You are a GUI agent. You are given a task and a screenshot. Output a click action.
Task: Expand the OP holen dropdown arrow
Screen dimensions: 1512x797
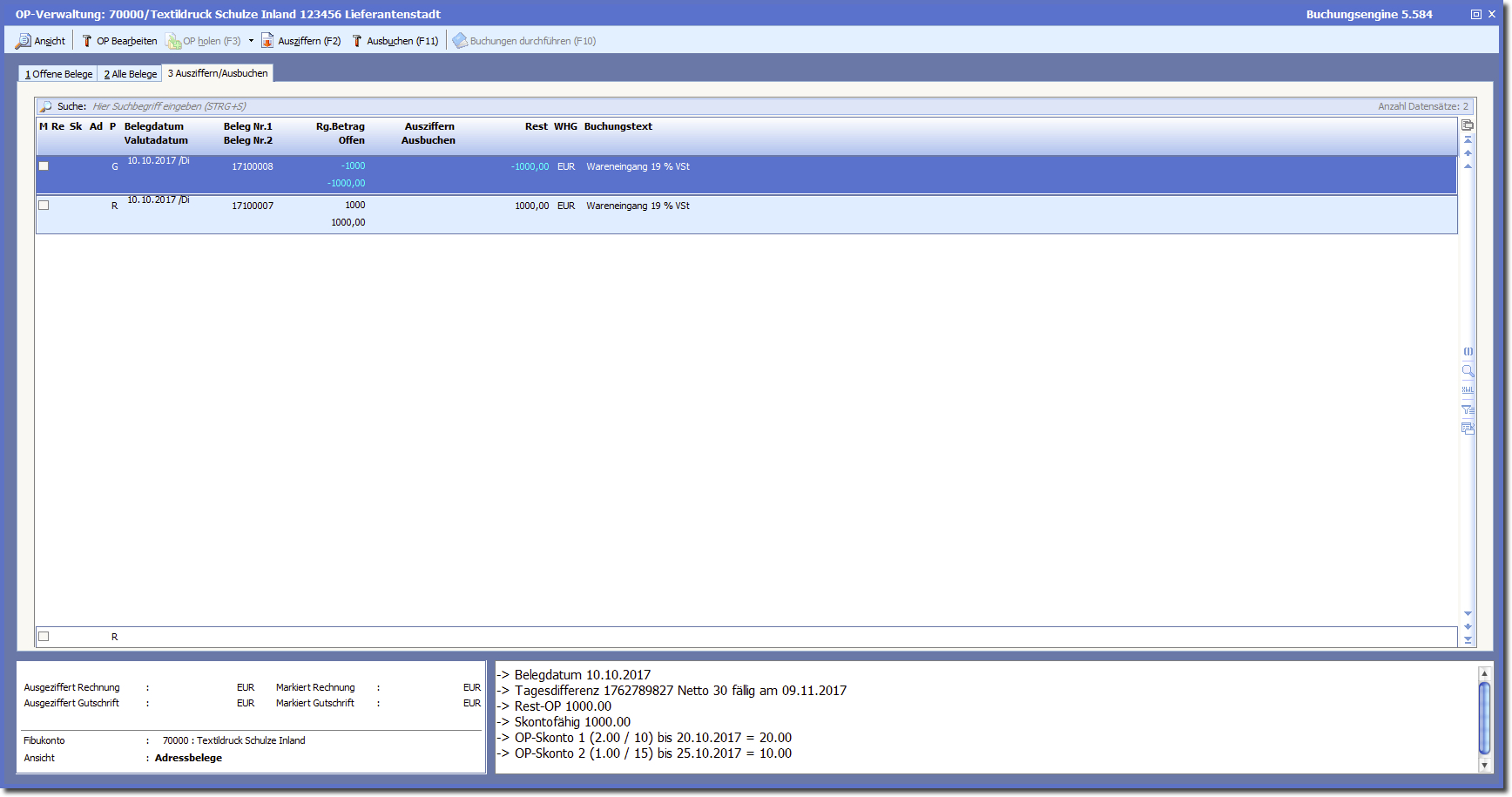point(251,41)
